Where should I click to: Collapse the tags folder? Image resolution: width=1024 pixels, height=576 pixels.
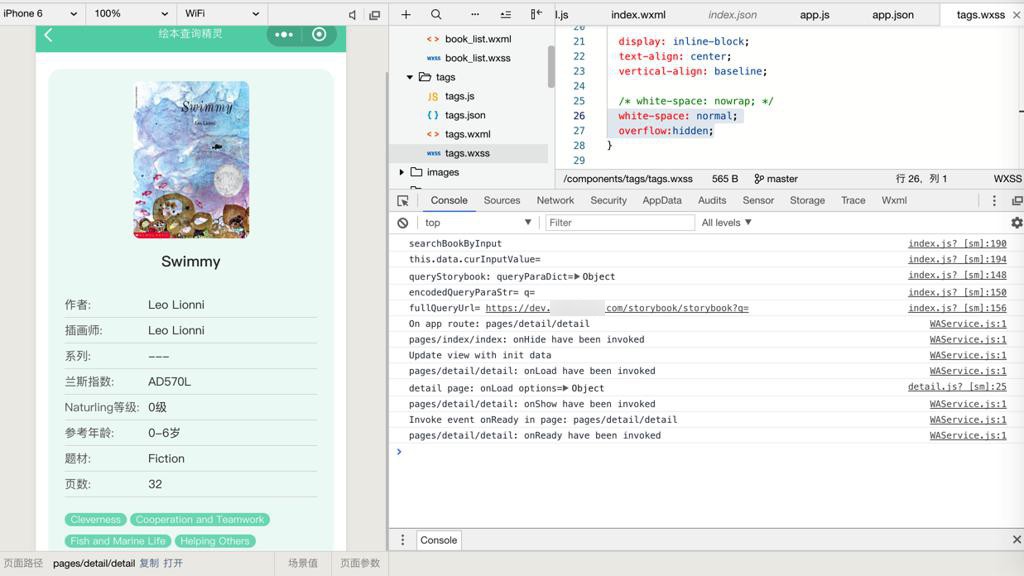pyautogui.click(x=409, y=77)
